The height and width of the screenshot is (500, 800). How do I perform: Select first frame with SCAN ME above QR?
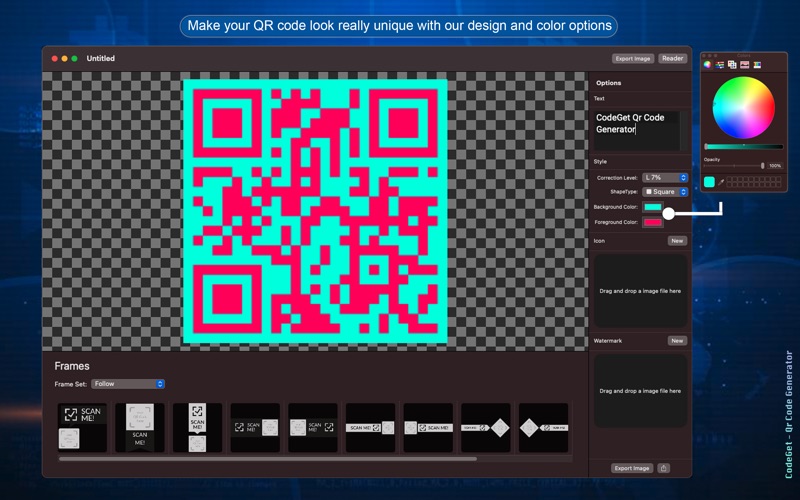pyautogui.click(x=82, y=428)
